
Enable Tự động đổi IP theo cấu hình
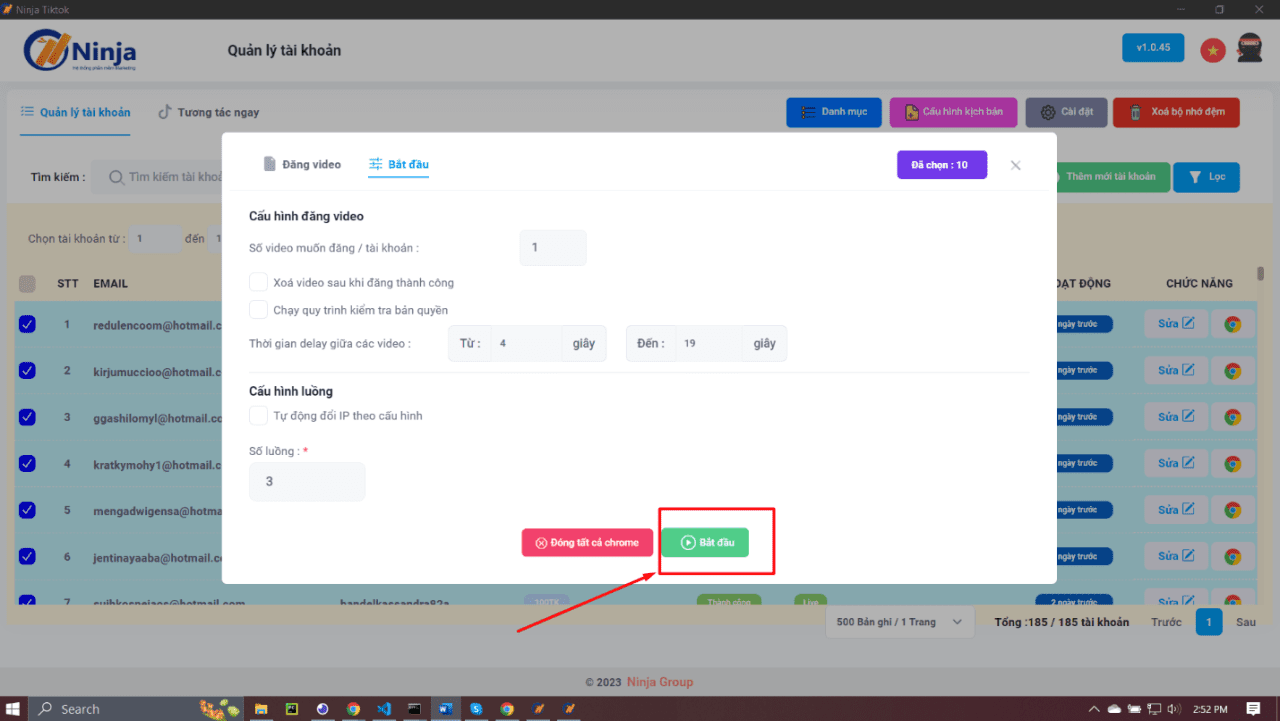(x=259, y=415)
